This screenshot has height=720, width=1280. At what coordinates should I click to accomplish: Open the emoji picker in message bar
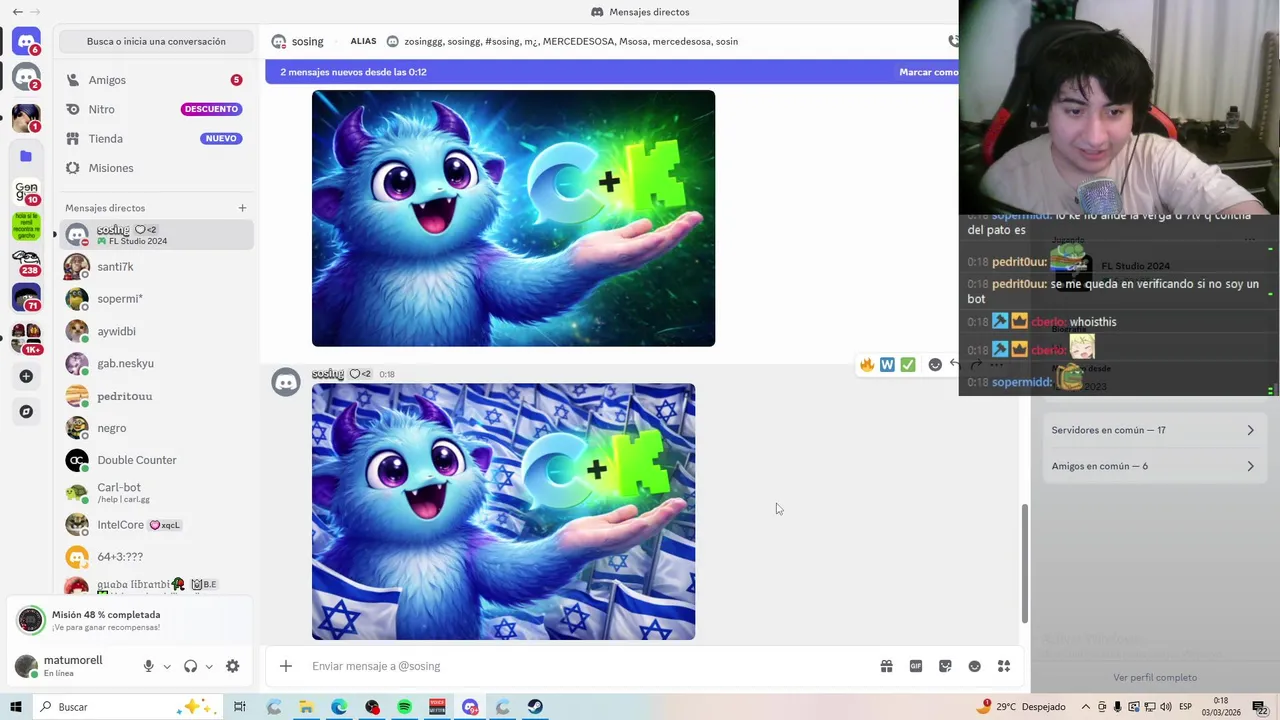pos(974,666)
